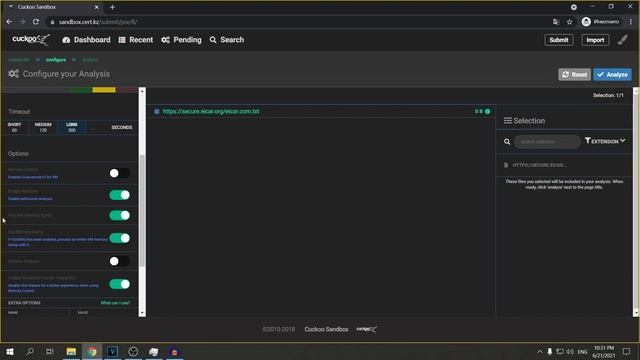Select the 'configure' breadcrumb step
The width and height of the screenshot is (640, 360).
click(x=56, y=60)
